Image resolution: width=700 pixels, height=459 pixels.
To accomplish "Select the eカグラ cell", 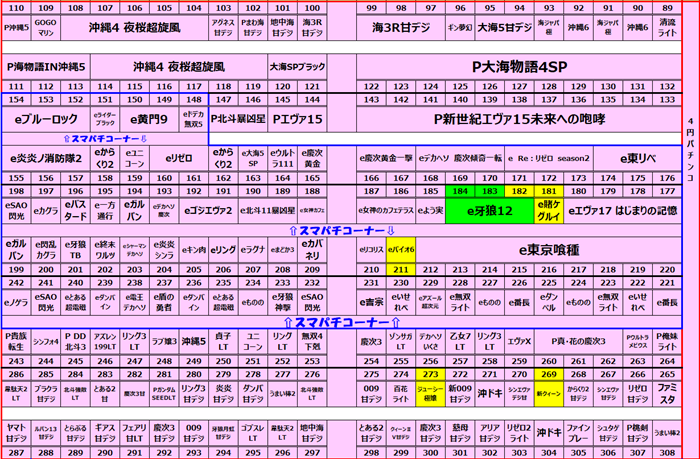I will coord(46,211).
